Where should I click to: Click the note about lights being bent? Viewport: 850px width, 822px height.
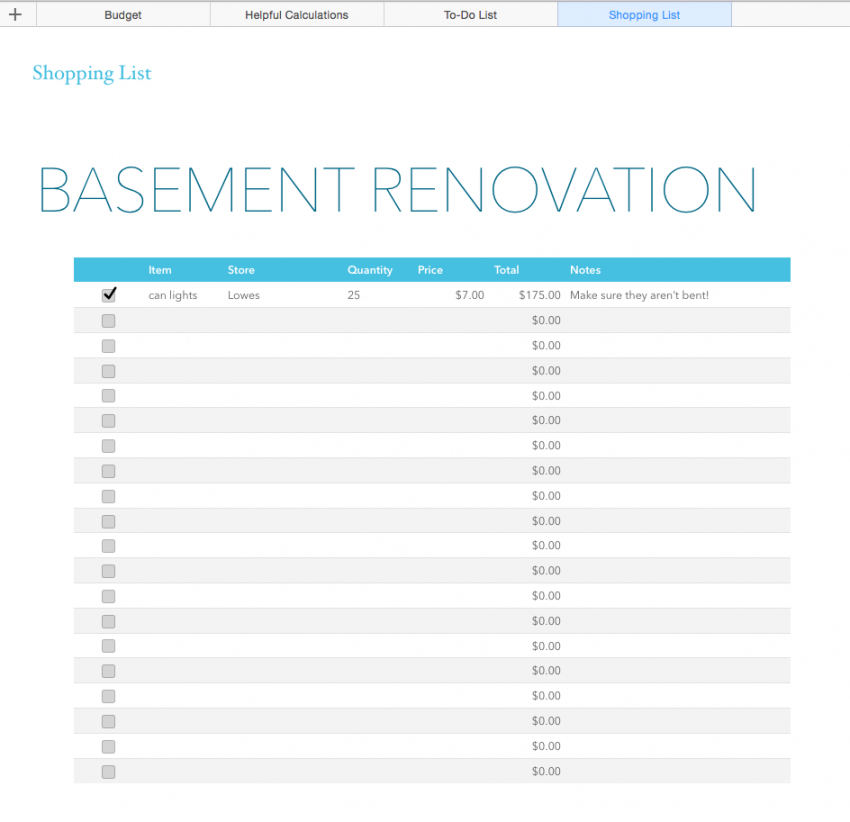[x=639, y=296]
